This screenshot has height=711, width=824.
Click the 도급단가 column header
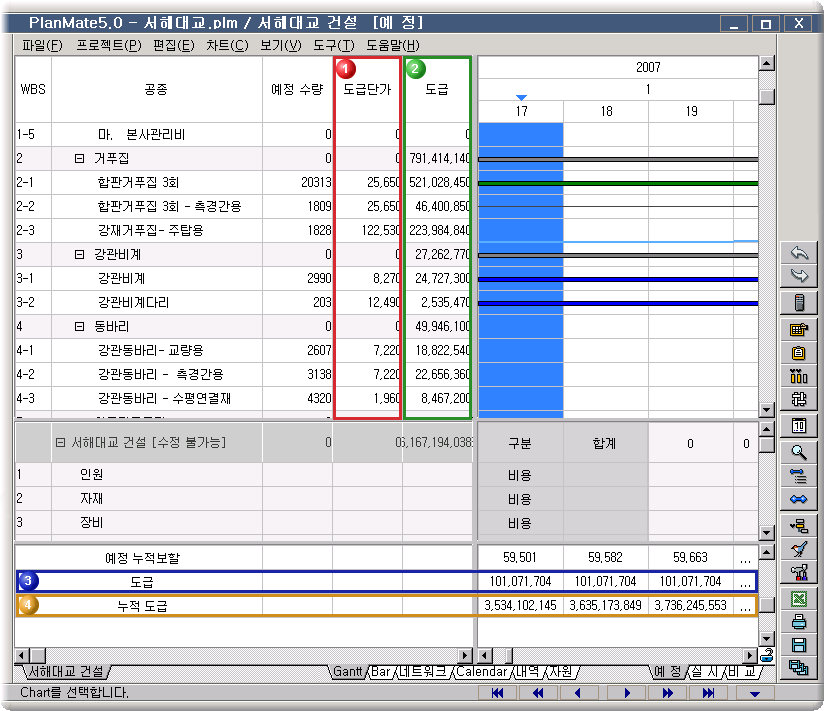click(367, 89)
